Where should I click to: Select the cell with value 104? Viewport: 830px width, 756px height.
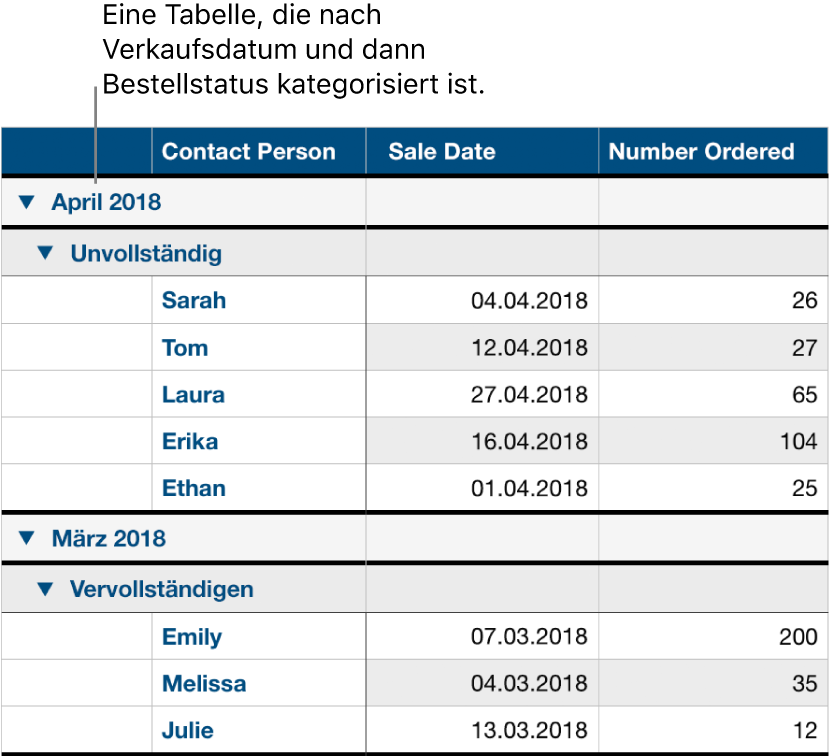tap(798, 442)
